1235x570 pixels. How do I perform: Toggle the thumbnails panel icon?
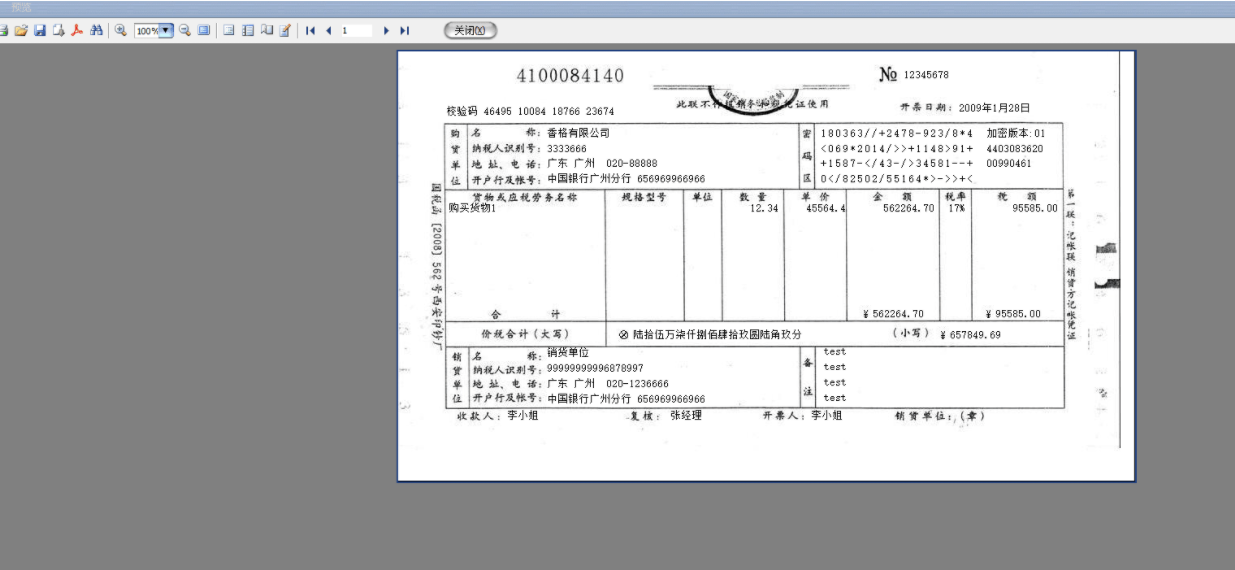(248, 31)
